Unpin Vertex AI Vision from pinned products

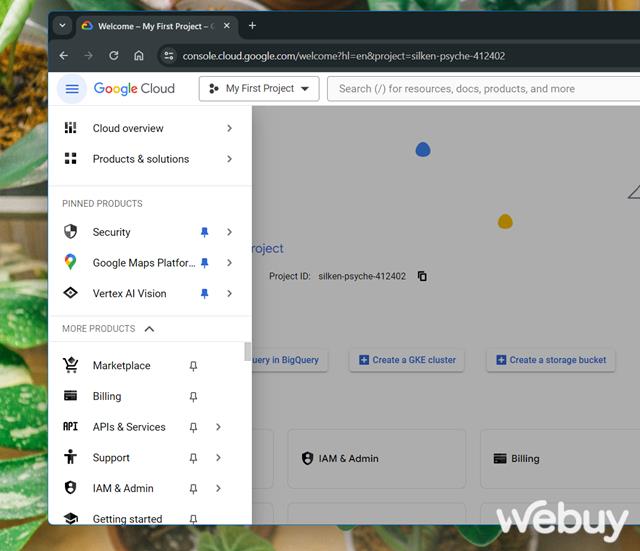pyautogui.click(x=204, y=293)
